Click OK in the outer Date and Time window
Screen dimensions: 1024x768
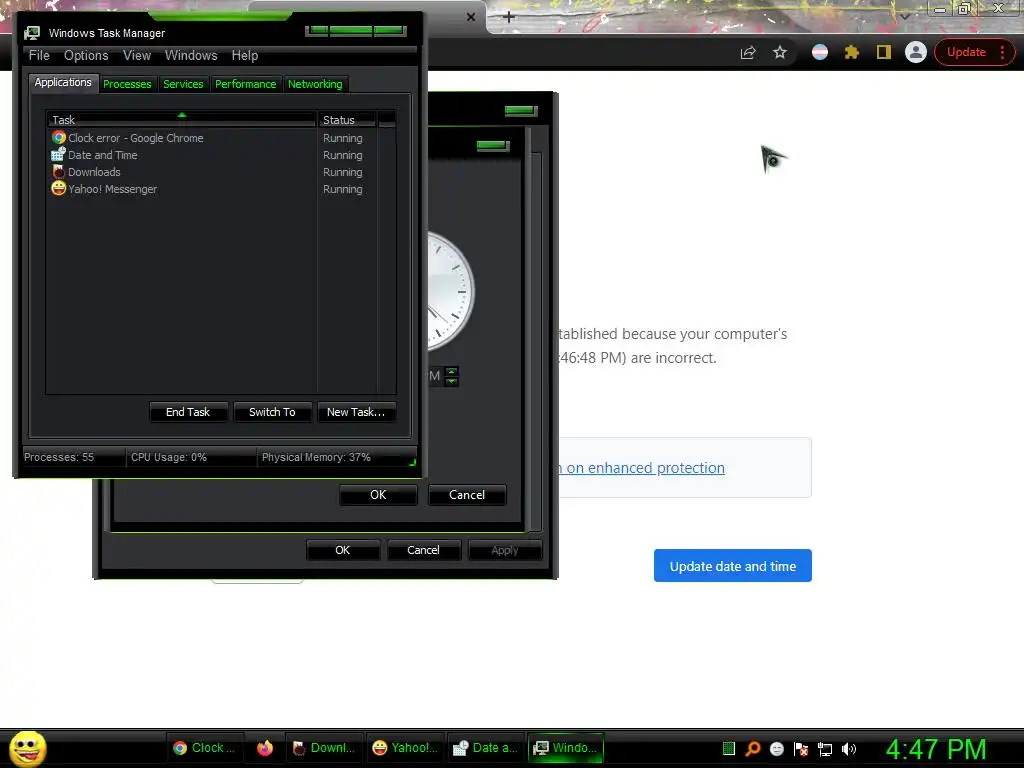coord(343,550)
